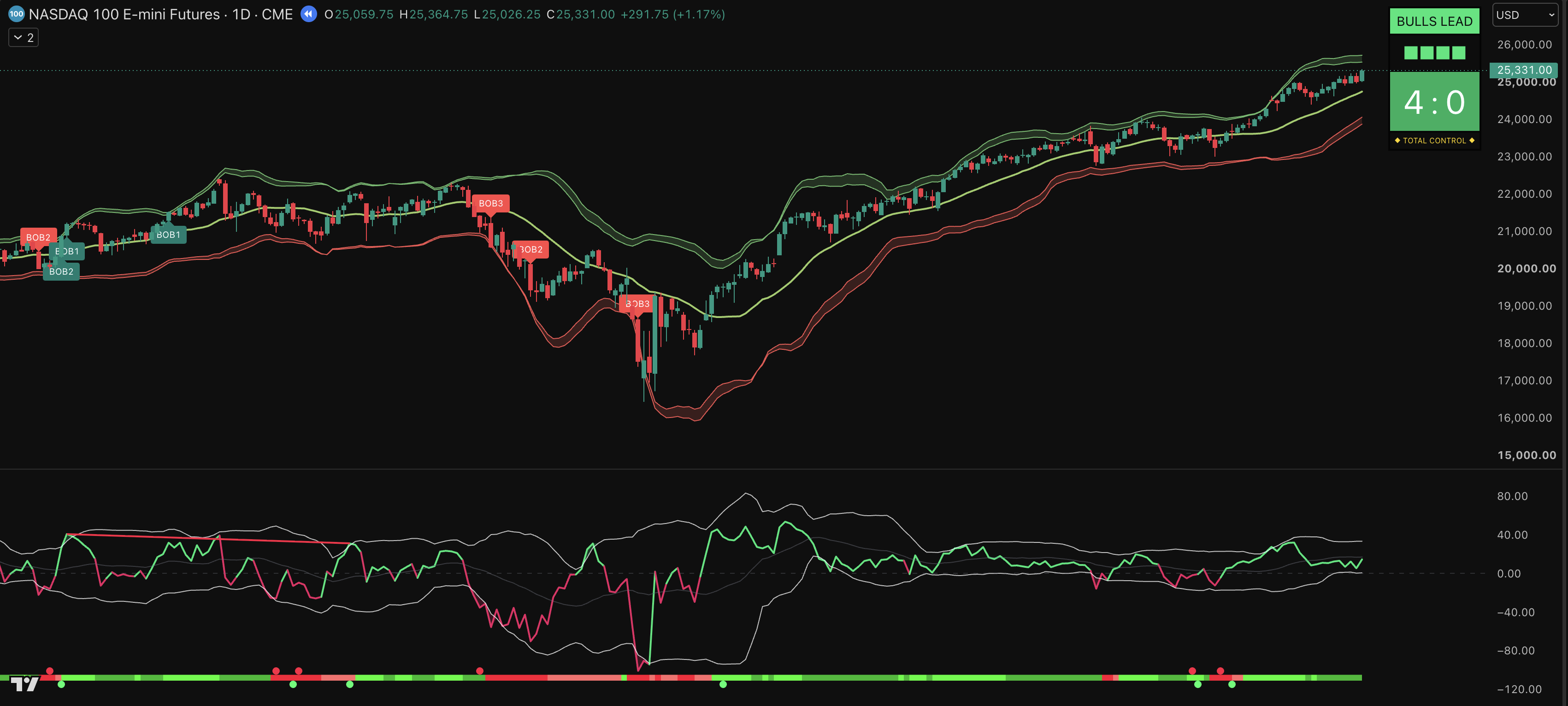Click the leftmost red signal dot above the trend bar

coord(50,671)
